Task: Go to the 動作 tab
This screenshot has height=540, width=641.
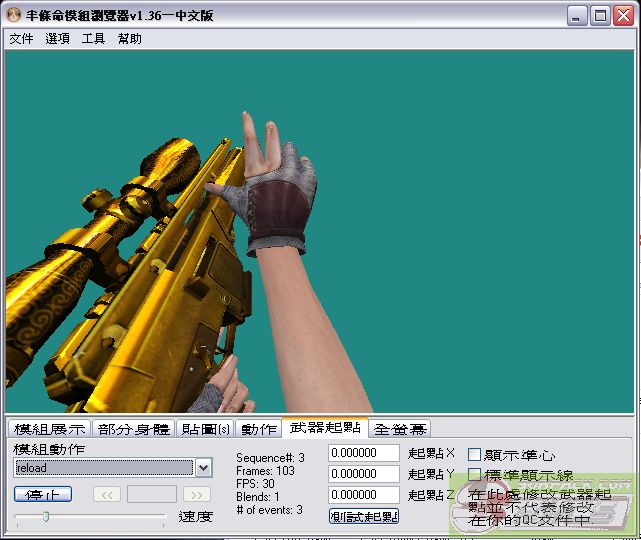Action: click(x=259, y=429)
